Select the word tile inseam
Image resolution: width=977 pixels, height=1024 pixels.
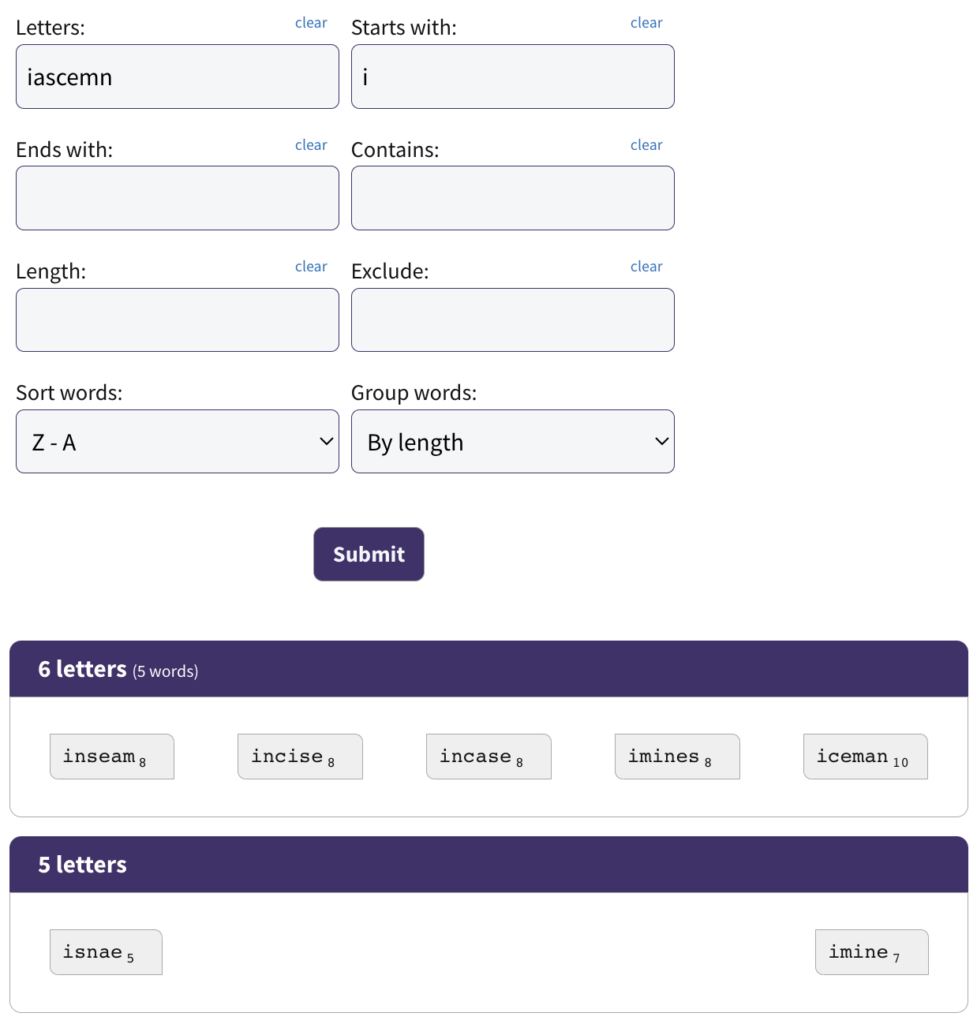click(x=111, y=757)
